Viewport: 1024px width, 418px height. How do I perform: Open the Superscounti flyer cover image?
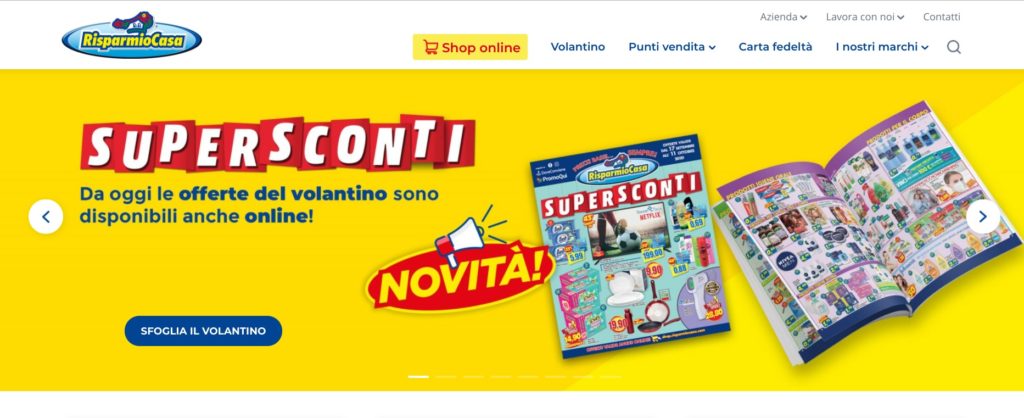630,247
